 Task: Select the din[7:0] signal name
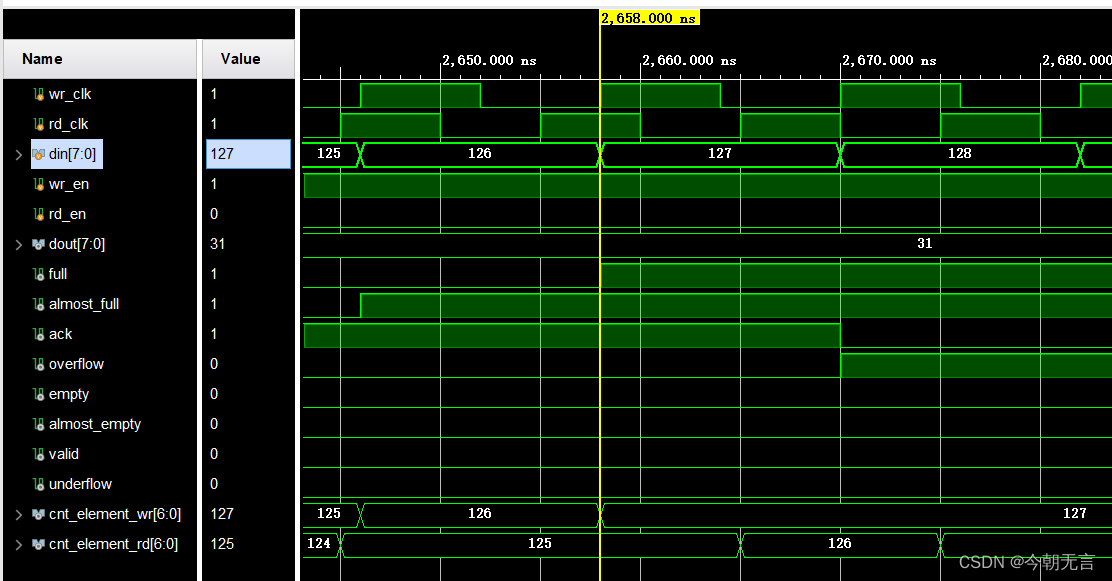pyautogui.click(x=72, y=154)
